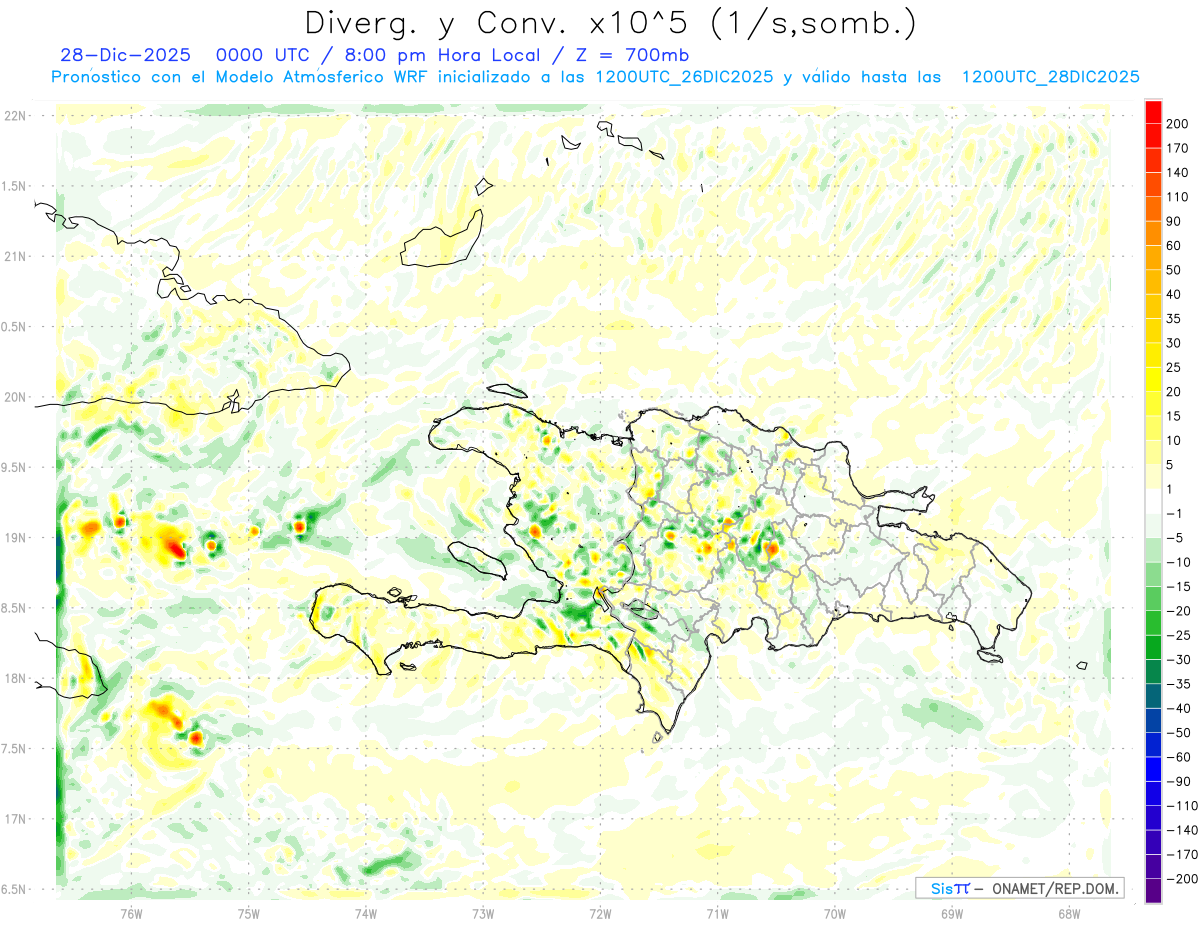Click the '19N' latitude label
The width and height of the screenshot is (1200, 927).
pyautogui.click(x=15, y=538)
